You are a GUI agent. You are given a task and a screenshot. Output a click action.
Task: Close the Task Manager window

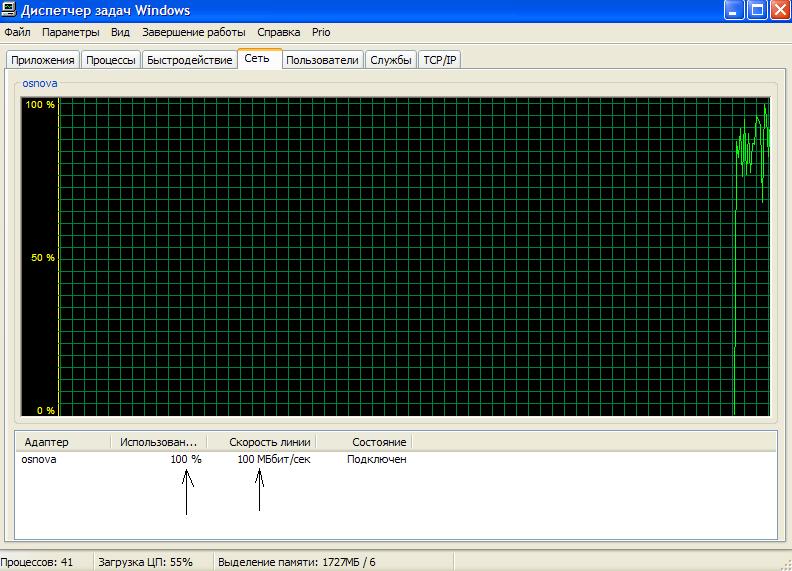click(780, 10)
